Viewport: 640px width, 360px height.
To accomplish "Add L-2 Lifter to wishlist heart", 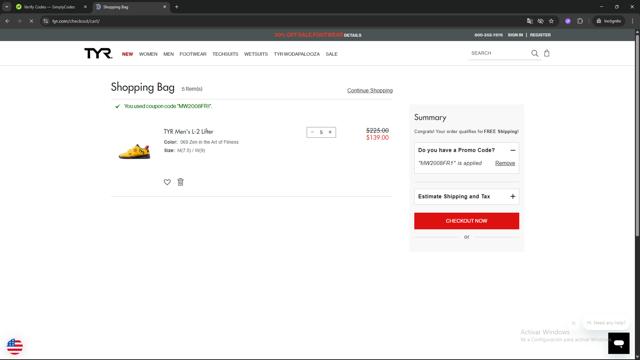I will (167, 182).
